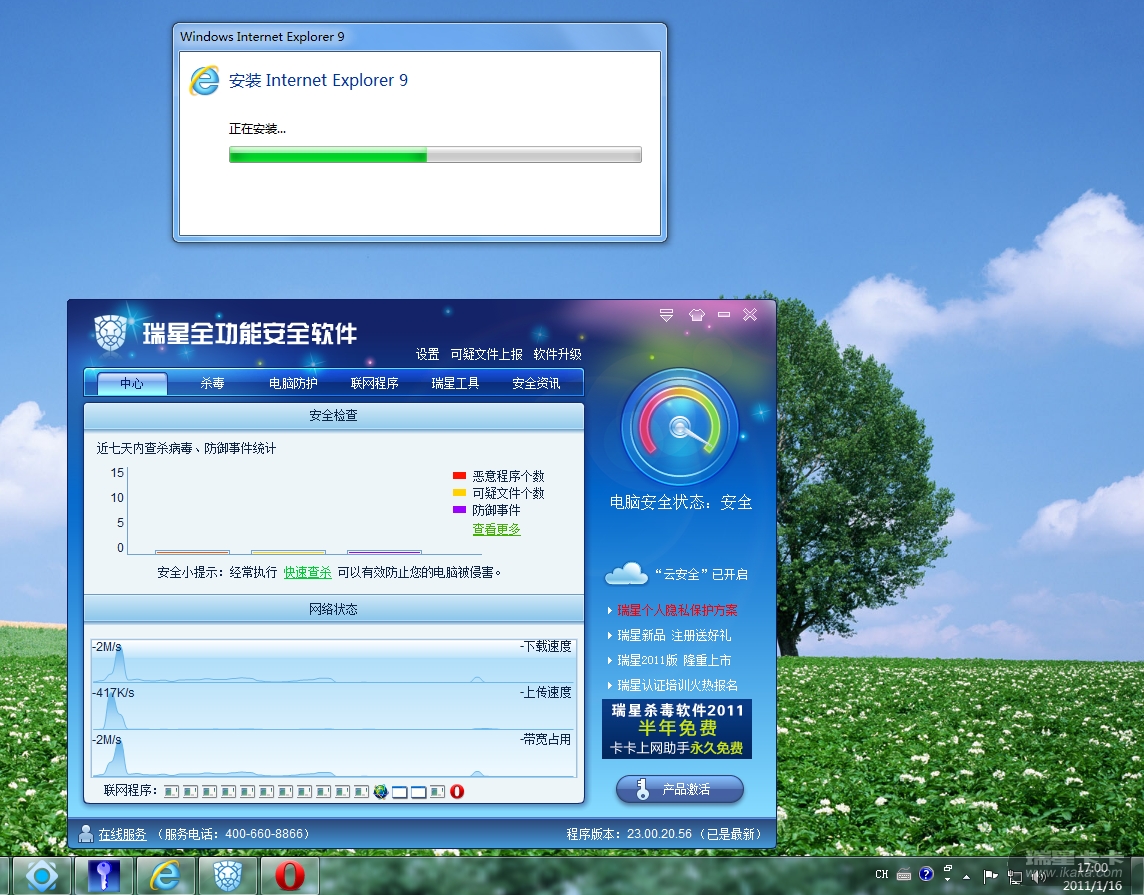Image resolution: width=1144 pixels, height=895 pixels.
Task: Open the 安全资讯 tab
Action: pyautogui.click(x=536, y=383)
